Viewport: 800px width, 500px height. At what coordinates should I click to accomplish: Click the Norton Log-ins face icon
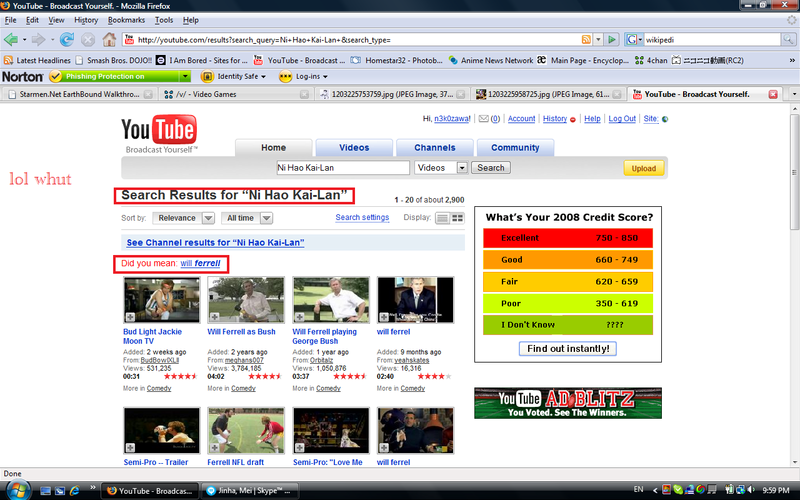pyautogui.click(x=285, y=77)
